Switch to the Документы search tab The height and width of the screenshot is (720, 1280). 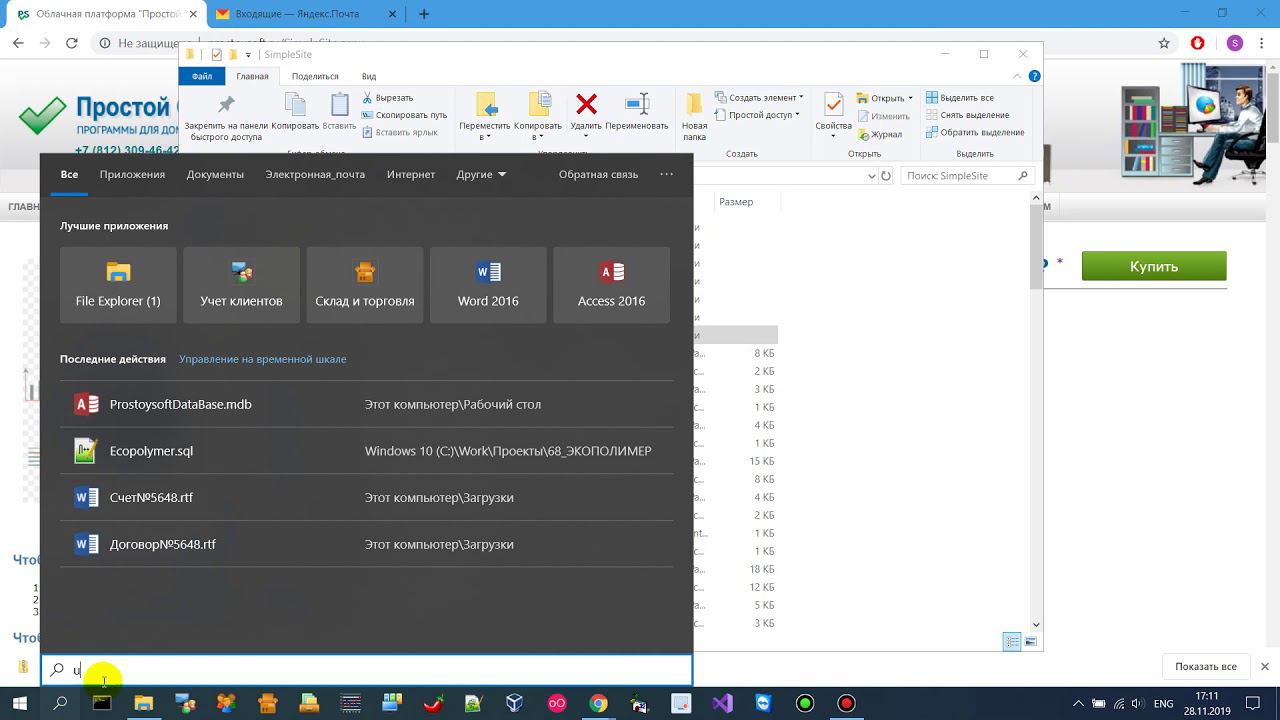coord(215,174)
